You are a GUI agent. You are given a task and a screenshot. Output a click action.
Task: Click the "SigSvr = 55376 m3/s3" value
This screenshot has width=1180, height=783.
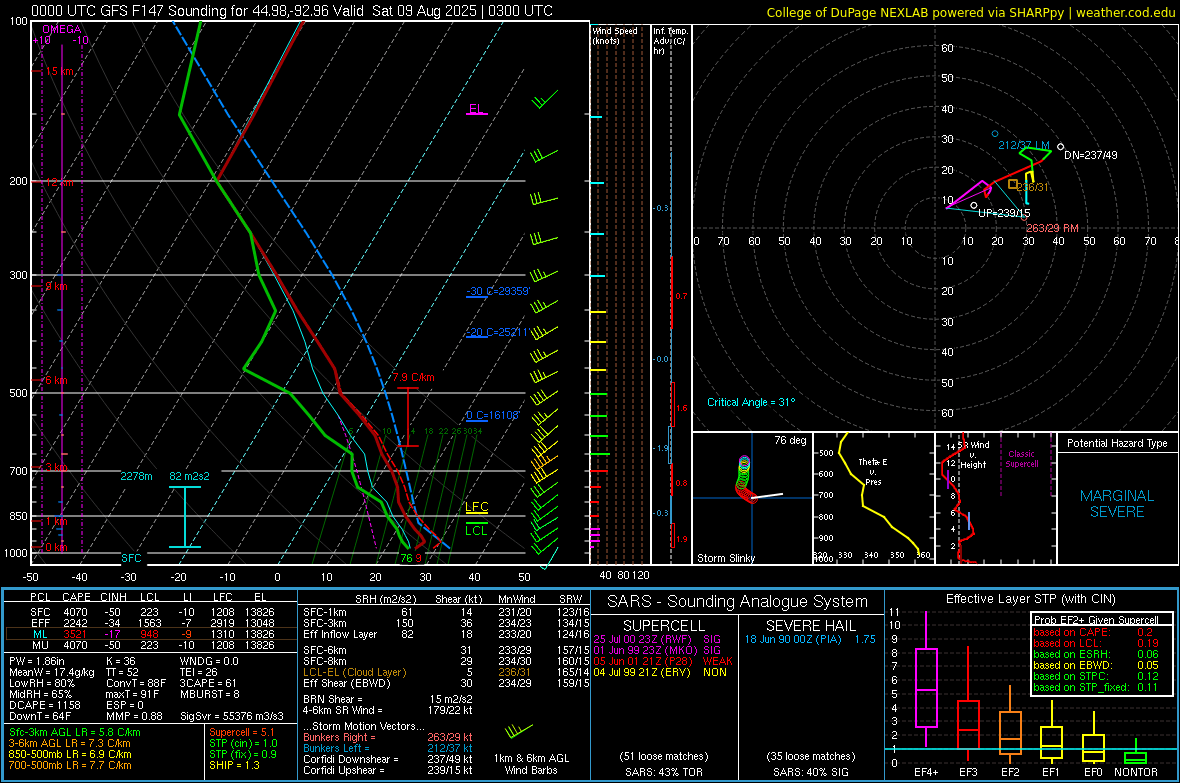pyautogui.click(x=232, y=716)
